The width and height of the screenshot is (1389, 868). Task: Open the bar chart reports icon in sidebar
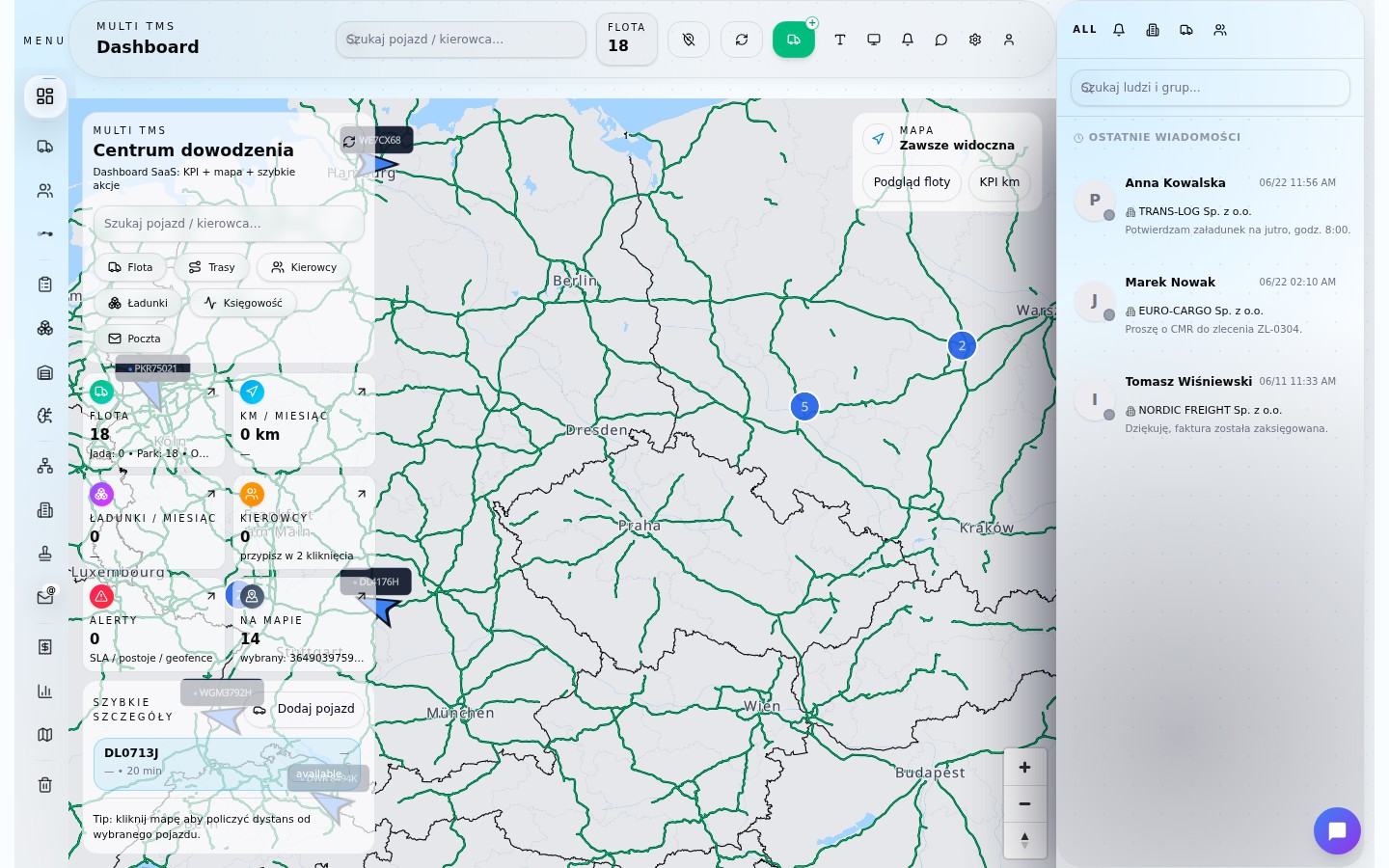click(44, 691)
